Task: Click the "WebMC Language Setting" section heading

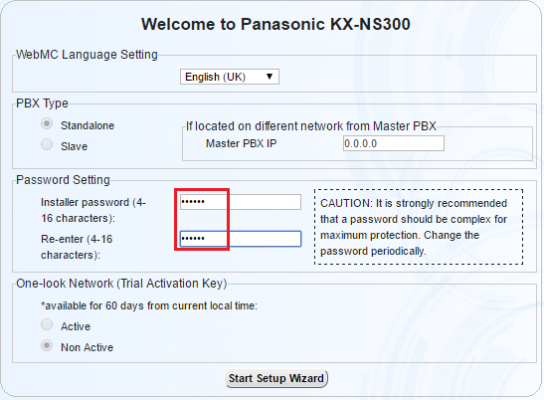Action: 87,54
